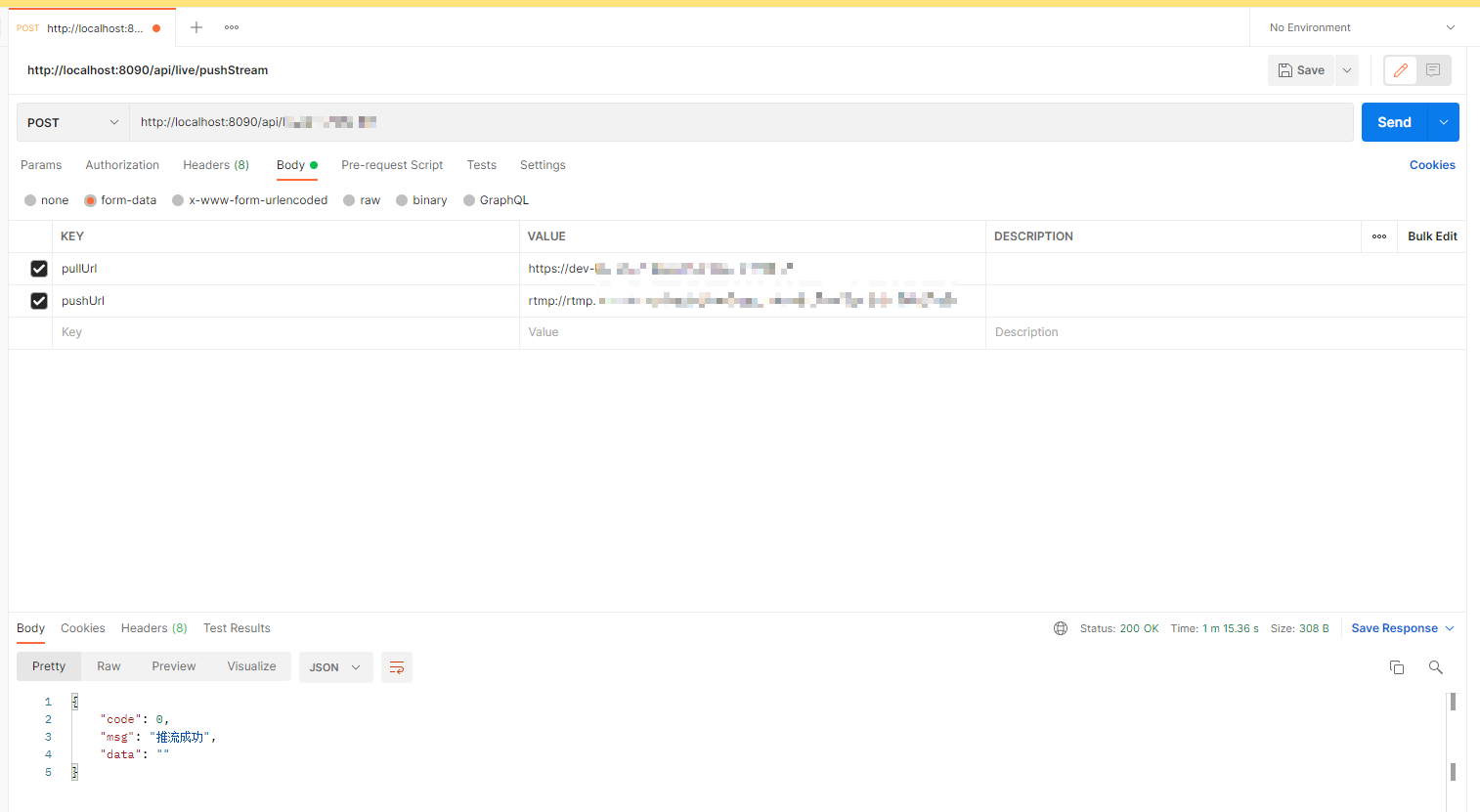Open the request Settings tab
Viewport: 1480px width, 812px height.
tap(543, 165)
